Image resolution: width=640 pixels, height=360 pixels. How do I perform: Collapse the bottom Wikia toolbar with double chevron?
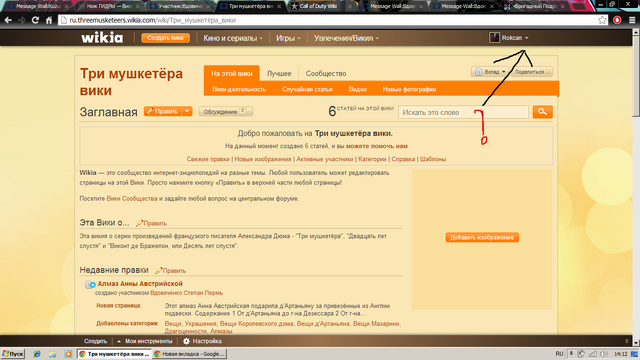[x=627, y=341]
